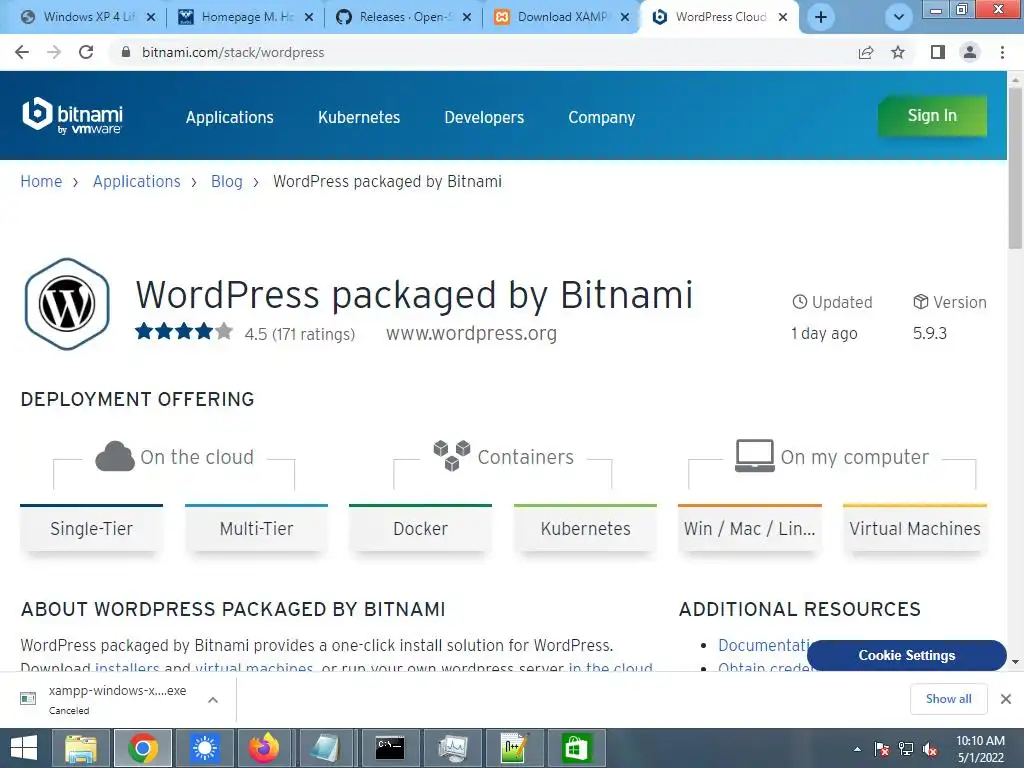Image resolution: width=1024 pixels, height=768 pixels.
Task: Click Show all downloads button
Action: [x=948, y=699]
